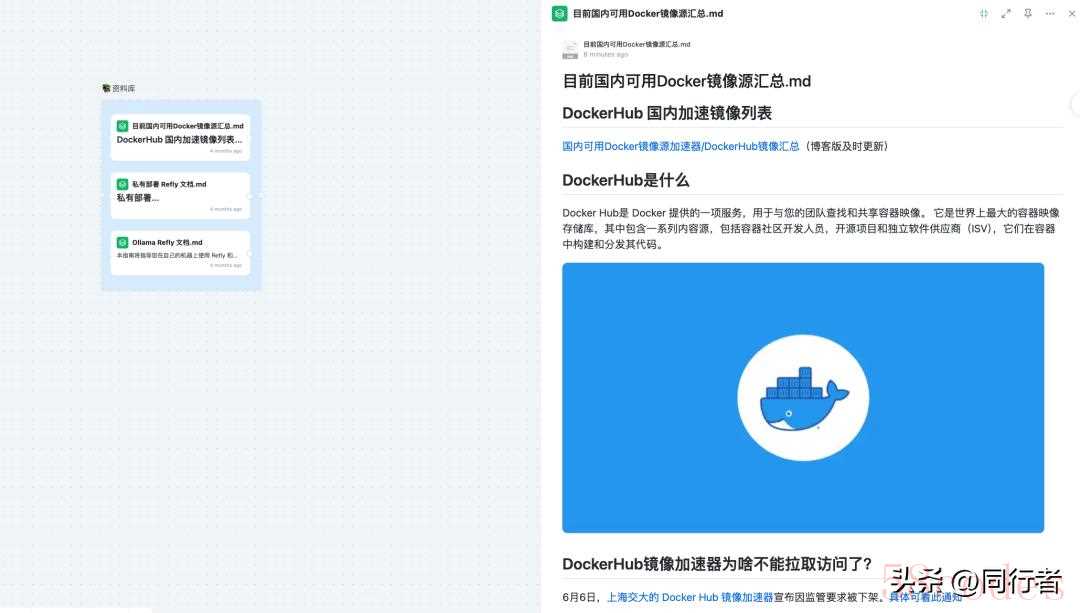
Task: Click green document icon in preview header
Action: [x=560, y=14]
